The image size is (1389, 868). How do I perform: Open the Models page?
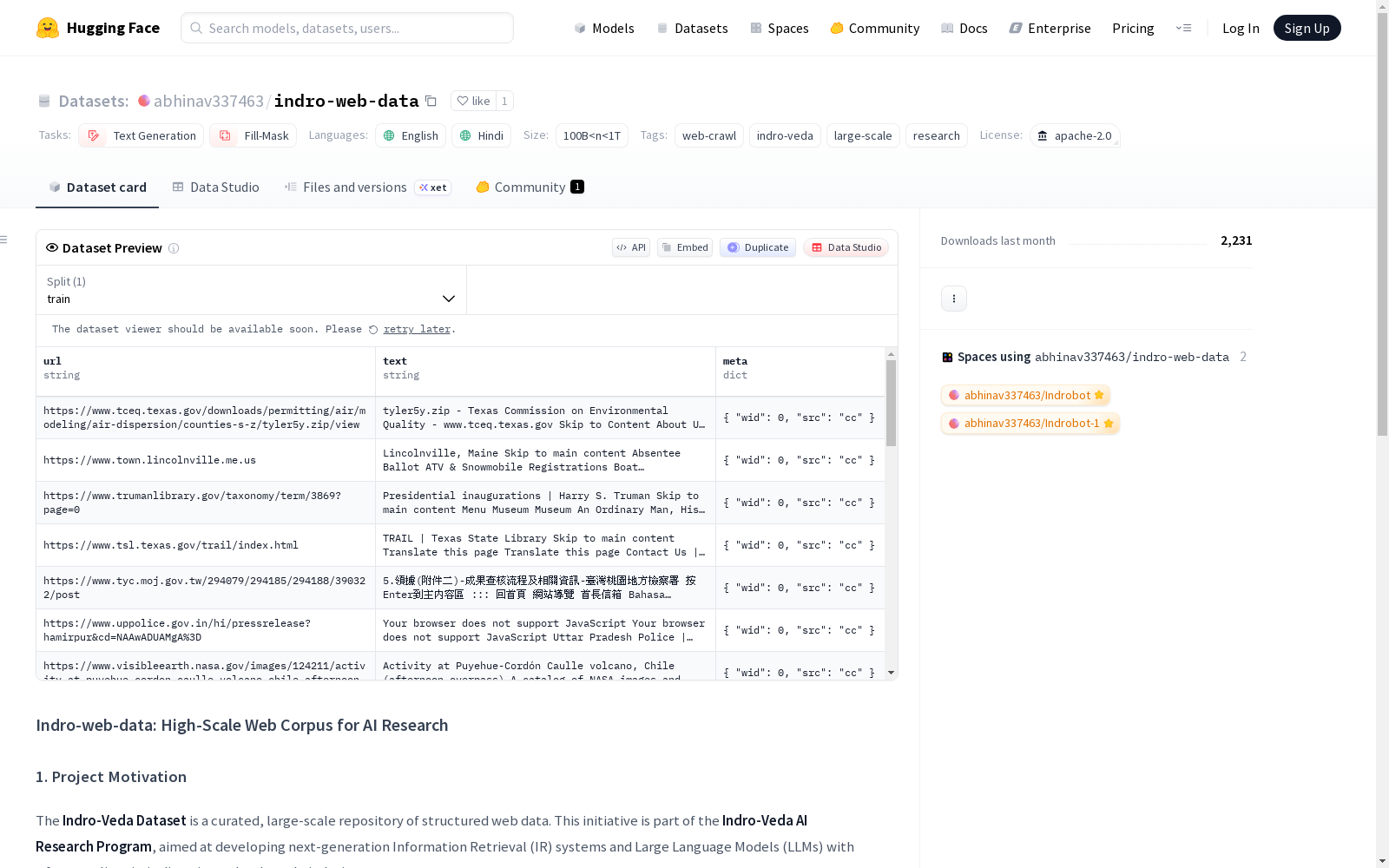pos(604,28)
